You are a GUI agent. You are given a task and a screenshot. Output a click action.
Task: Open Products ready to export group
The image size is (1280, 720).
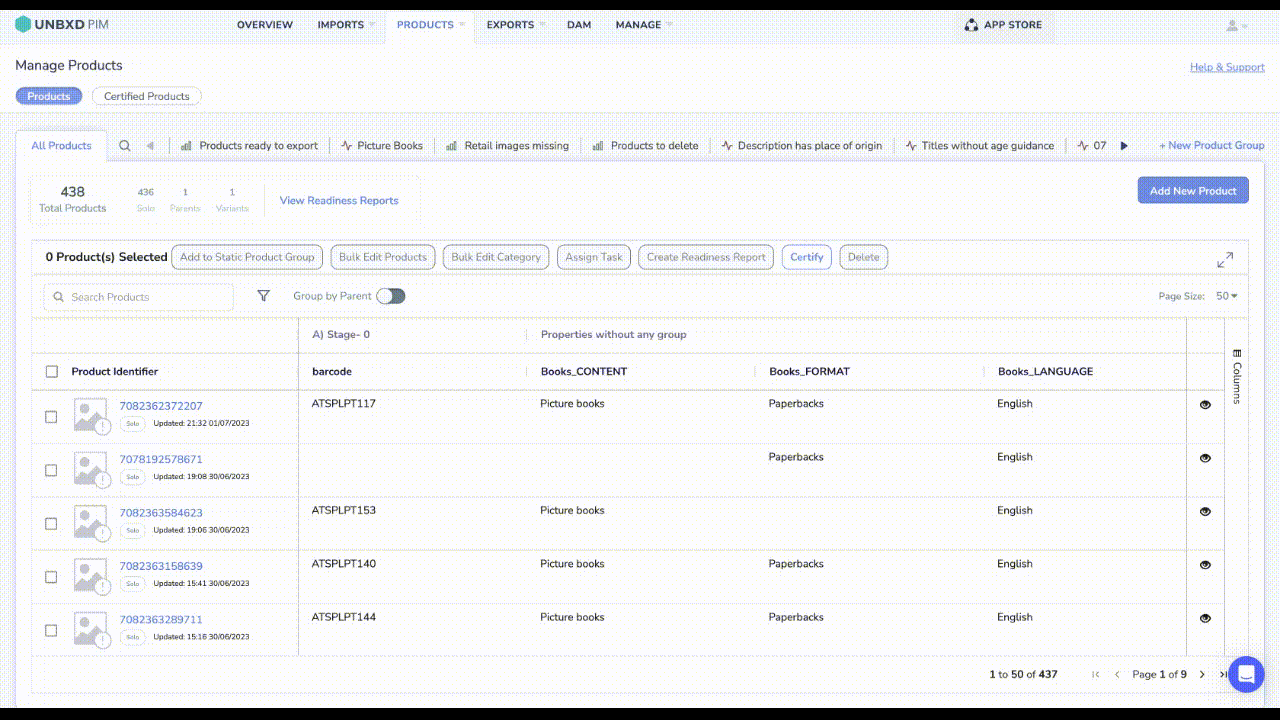click(x=249, y=145)
